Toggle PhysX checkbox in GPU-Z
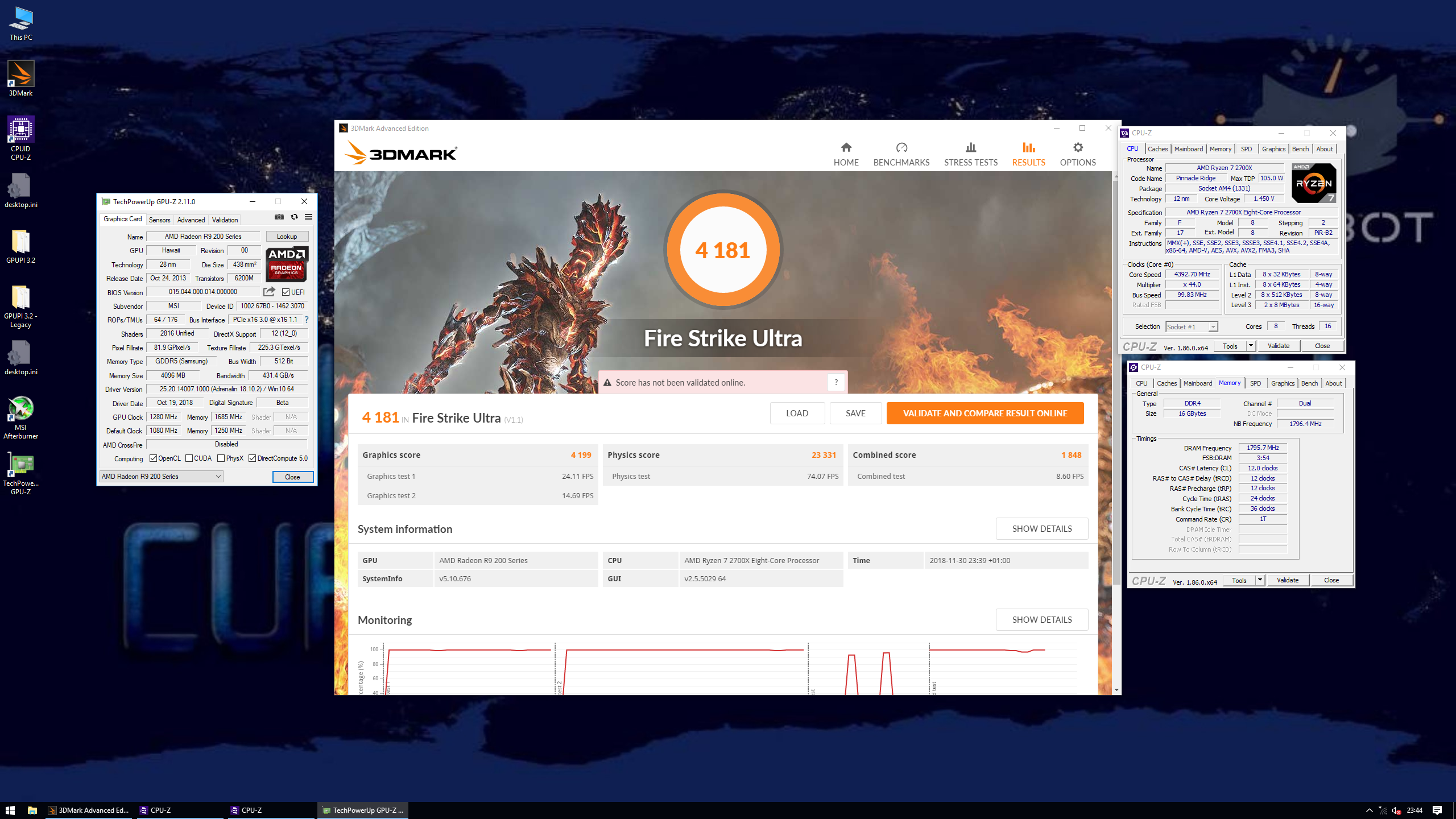 pos(221,458)
